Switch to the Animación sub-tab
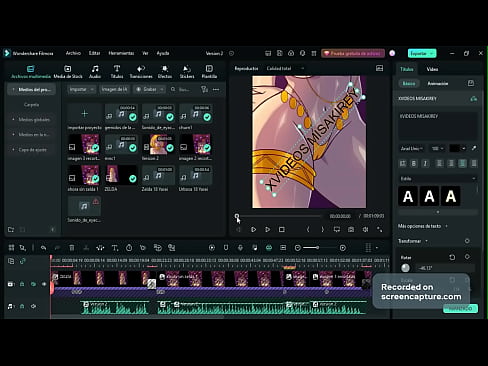This screenshot has width=488, height=366. pos(438,84)
